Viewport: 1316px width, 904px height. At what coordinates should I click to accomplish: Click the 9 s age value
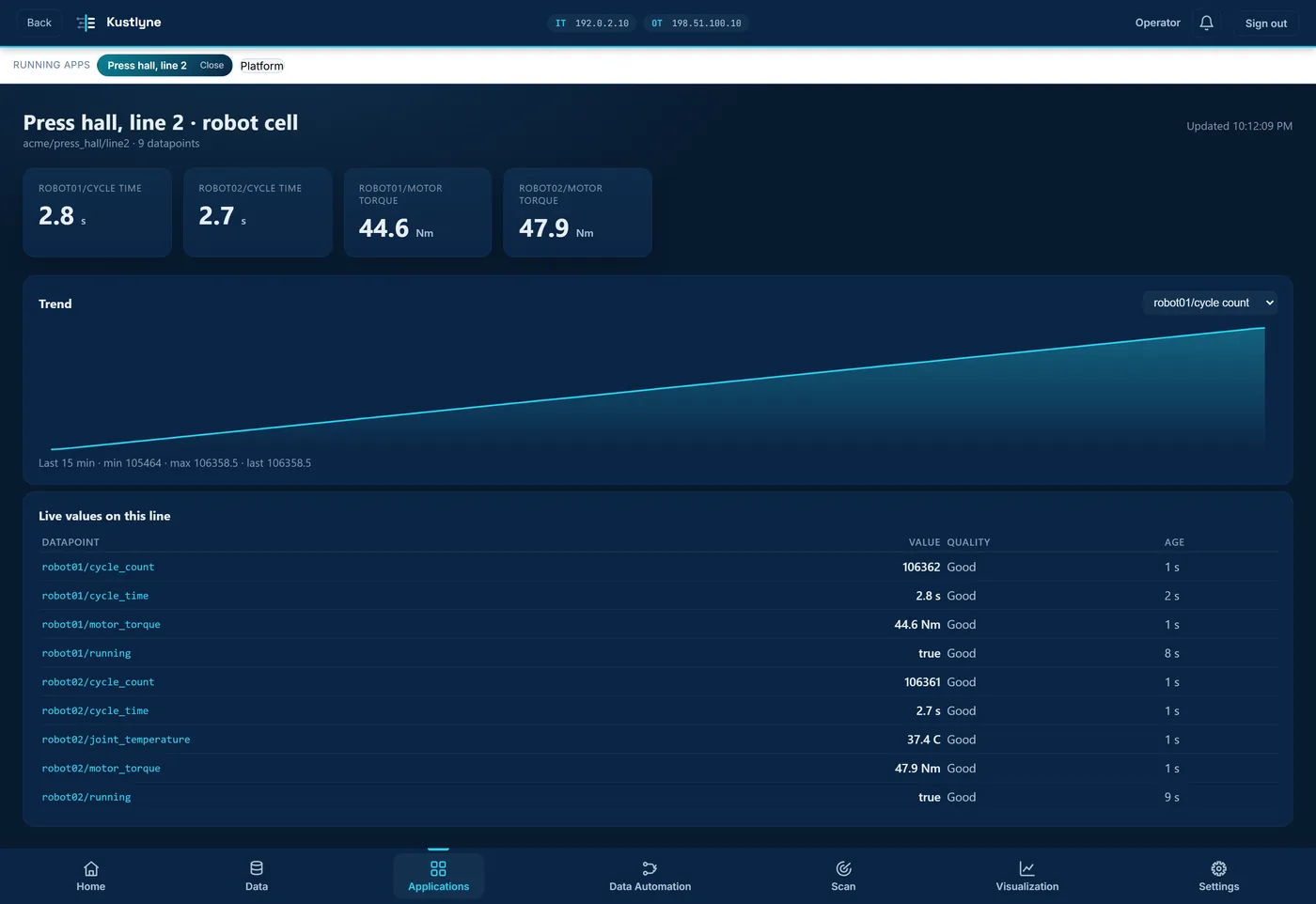coord(1171,797)
